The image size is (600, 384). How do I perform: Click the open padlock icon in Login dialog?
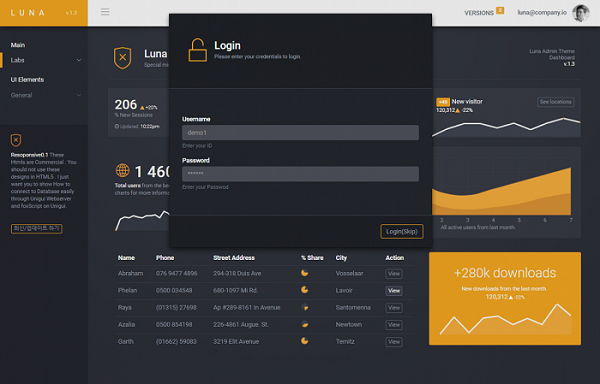click(x=197, y=50)
